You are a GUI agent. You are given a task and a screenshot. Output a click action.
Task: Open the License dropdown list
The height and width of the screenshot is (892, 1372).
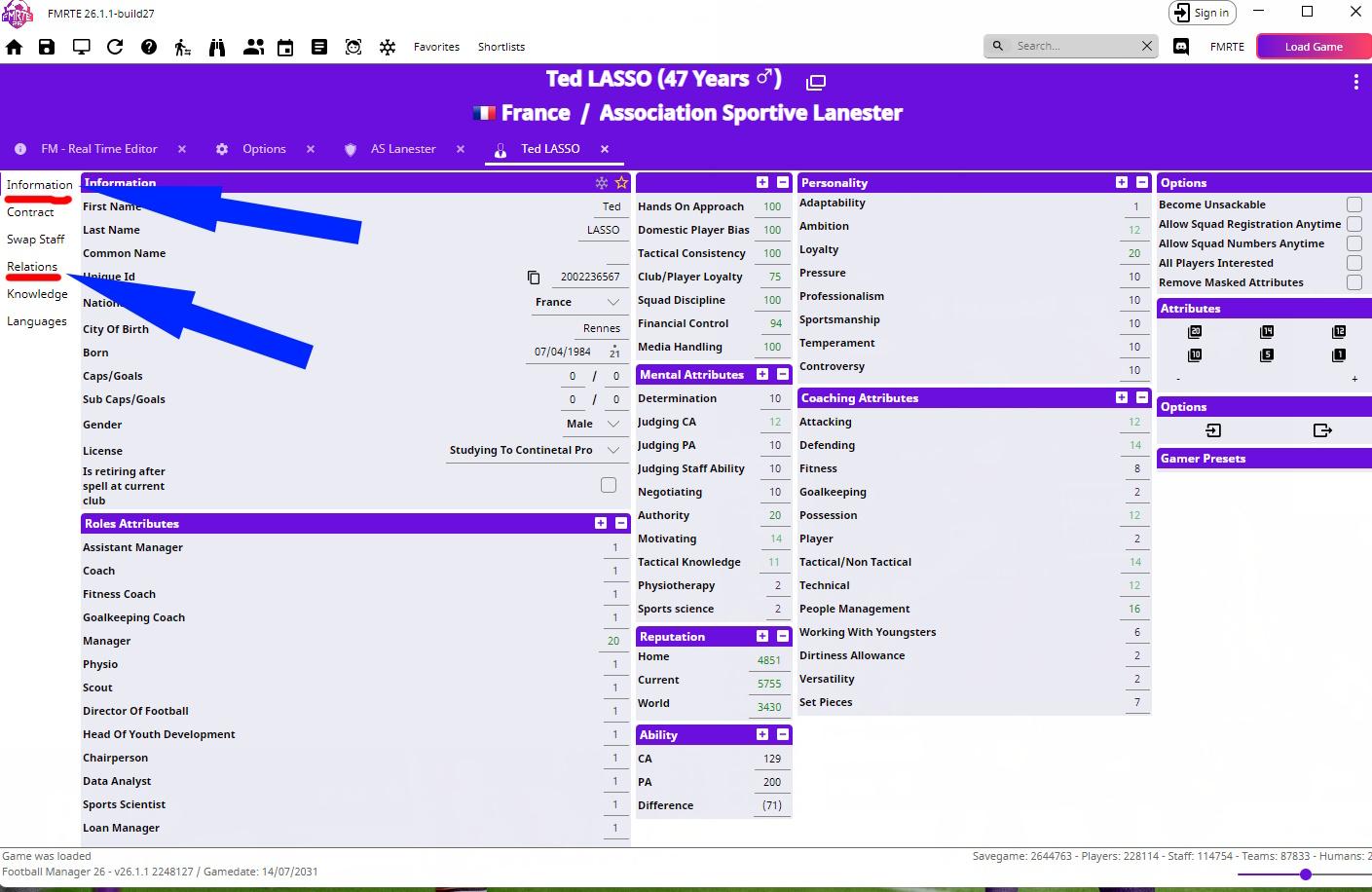point(534,450)
